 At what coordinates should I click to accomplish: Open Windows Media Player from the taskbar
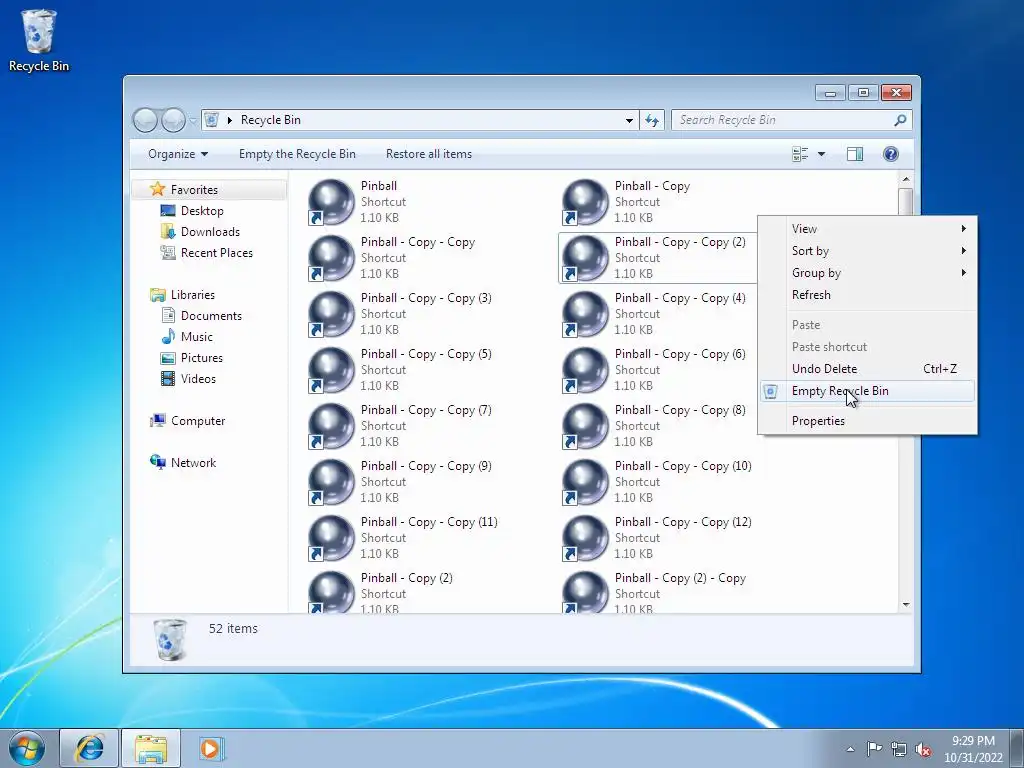click(x=212, y=748)
